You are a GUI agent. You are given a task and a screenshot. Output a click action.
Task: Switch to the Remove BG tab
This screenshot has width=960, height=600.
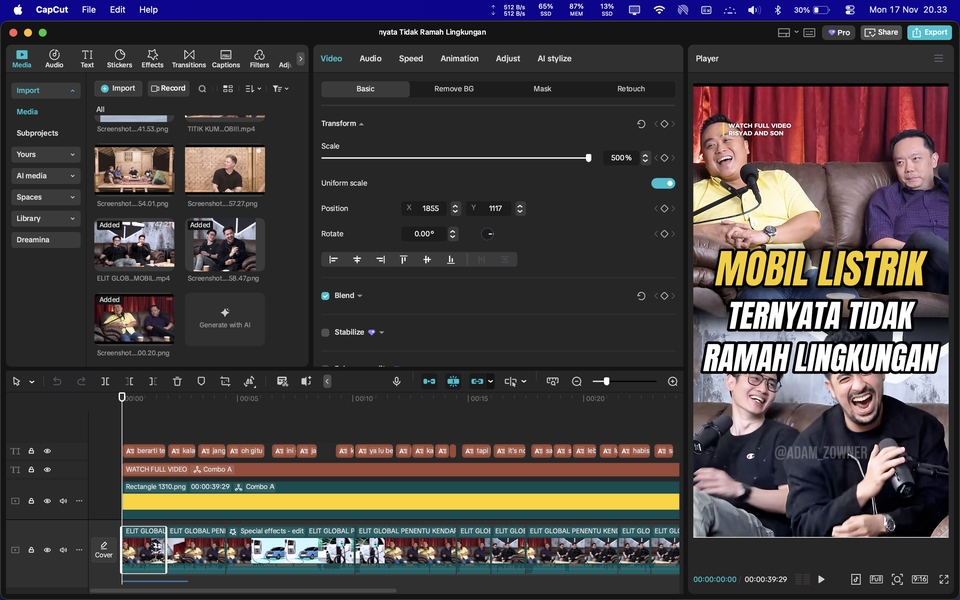(455, 89)
